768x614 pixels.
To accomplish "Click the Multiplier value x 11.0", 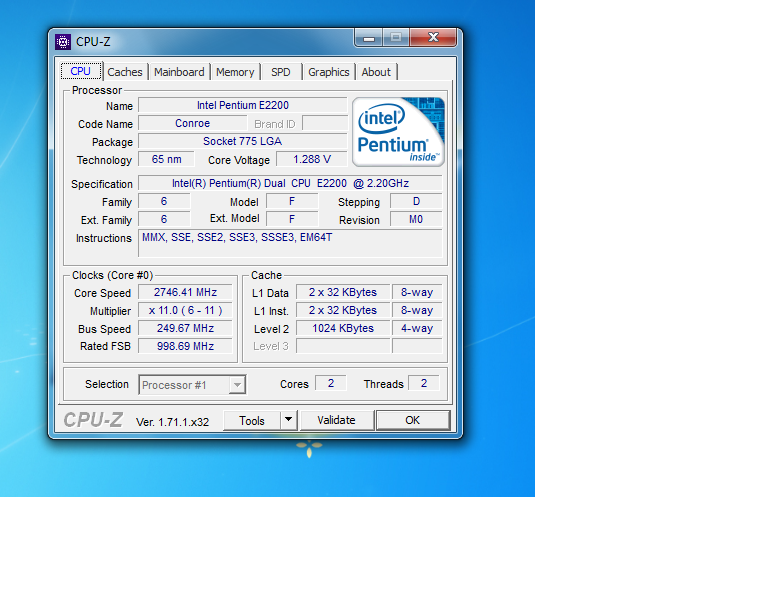I will (186, 310).
